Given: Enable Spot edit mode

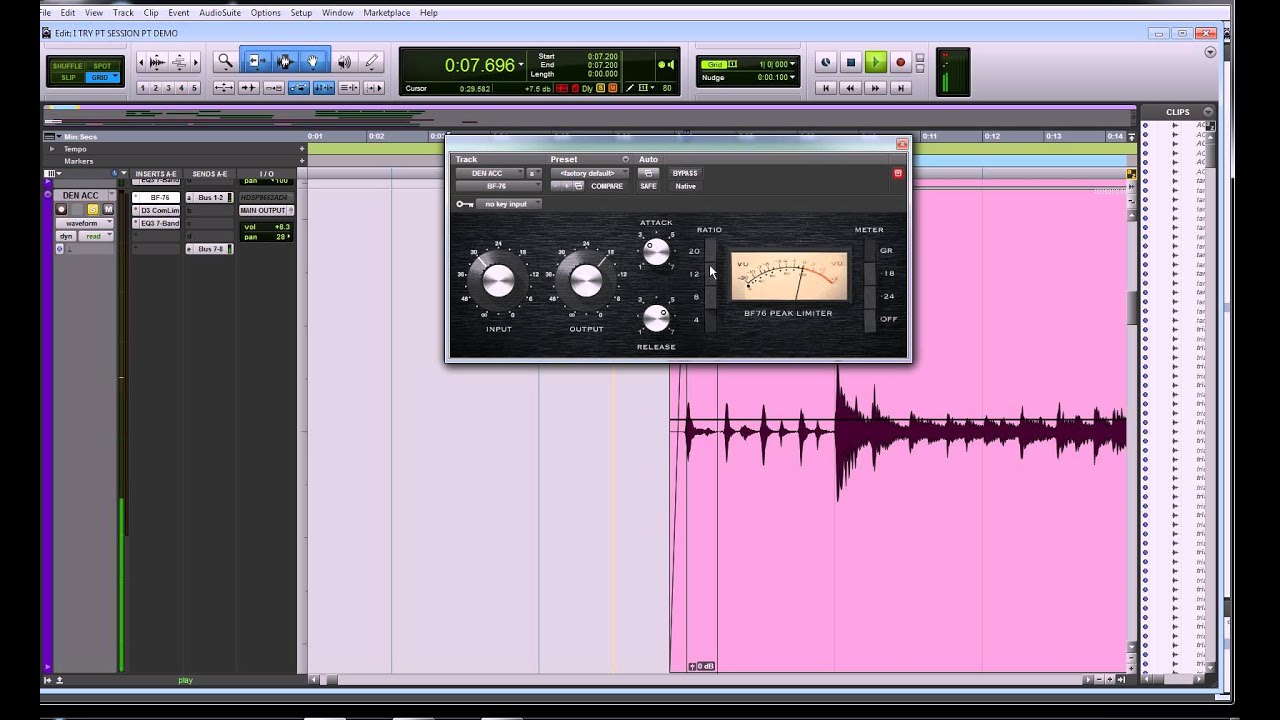Looking at the screenshot, I should click(102, 66).
